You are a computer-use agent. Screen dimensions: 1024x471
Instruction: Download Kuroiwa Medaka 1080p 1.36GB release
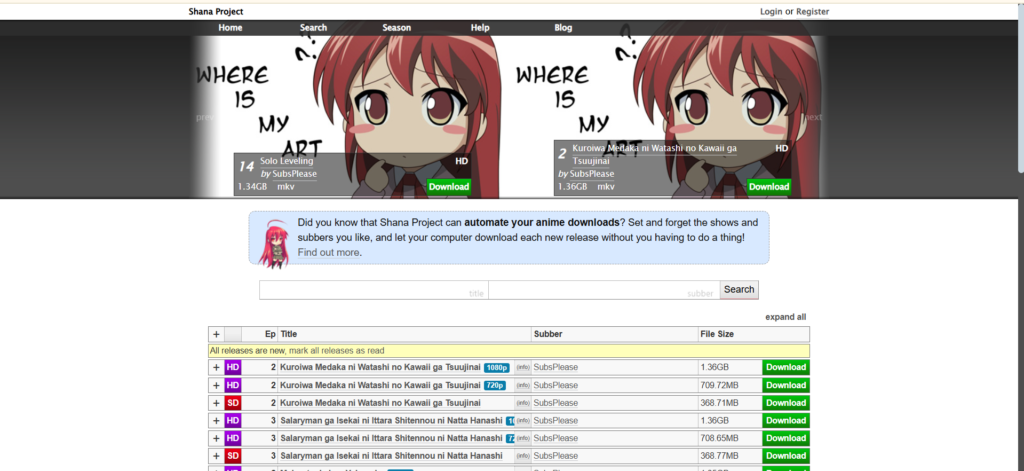786,367
